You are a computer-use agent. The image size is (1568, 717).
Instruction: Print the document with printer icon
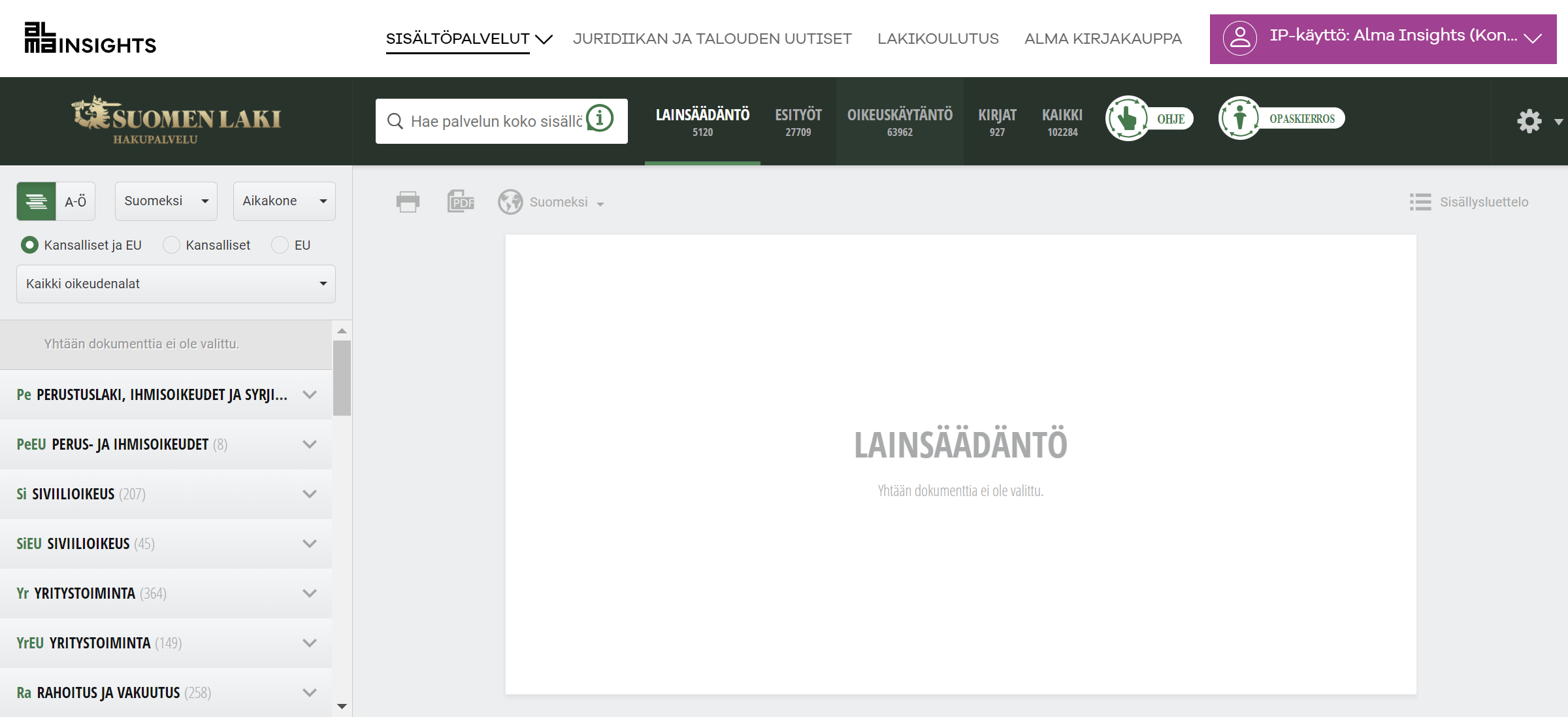408,202
